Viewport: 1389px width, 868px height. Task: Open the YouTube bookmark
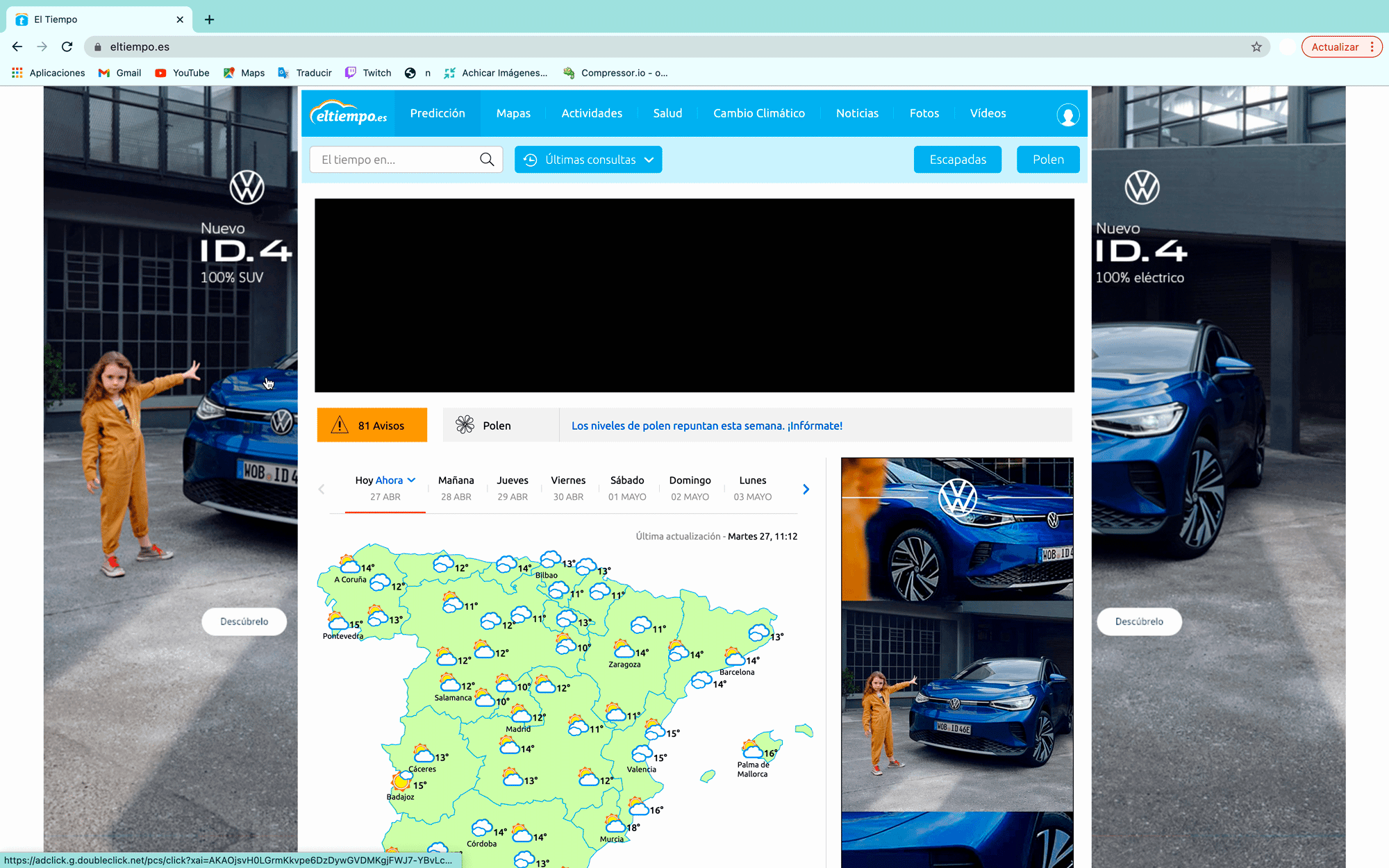[182, 73]
